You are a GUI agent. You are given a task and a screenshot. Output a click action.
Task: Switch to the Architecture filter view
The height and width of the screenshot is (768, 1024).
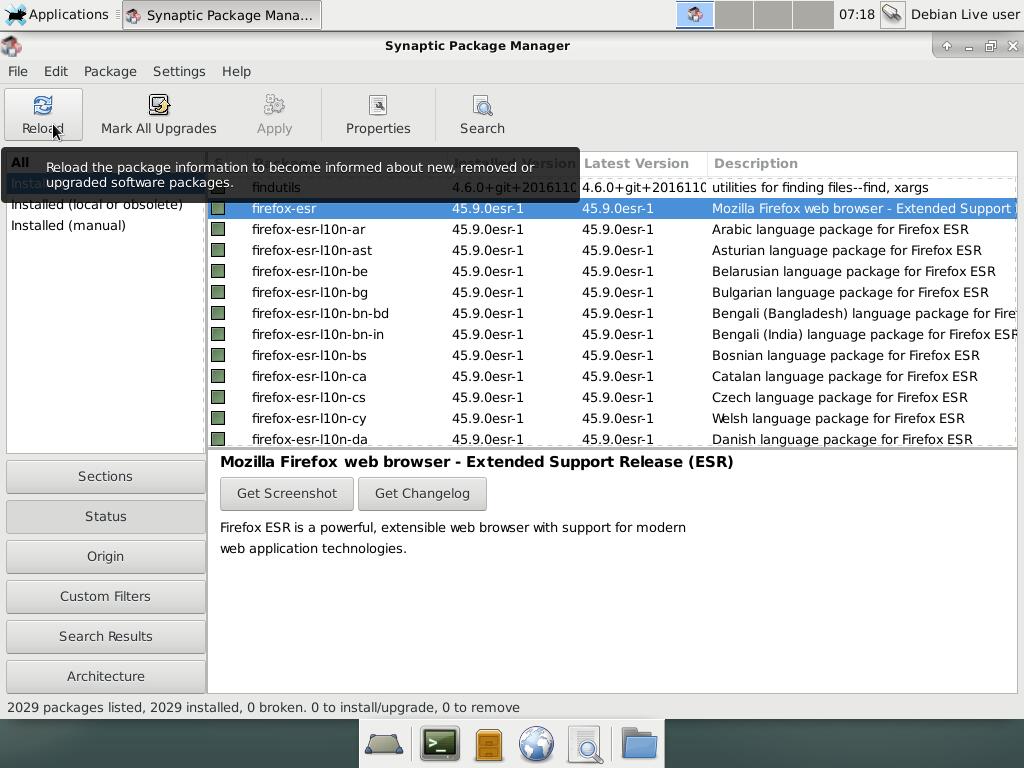point(105,677)
